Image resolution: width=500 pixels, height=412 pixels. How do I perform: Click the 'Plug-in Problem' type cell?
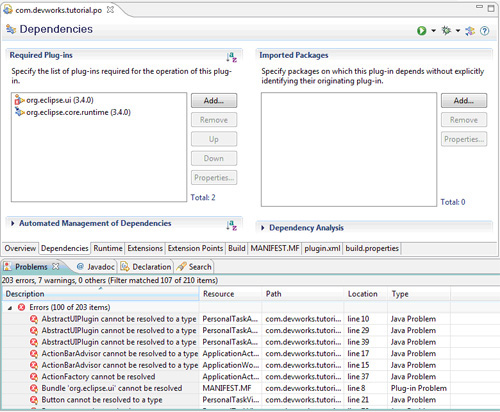point(419,388)
